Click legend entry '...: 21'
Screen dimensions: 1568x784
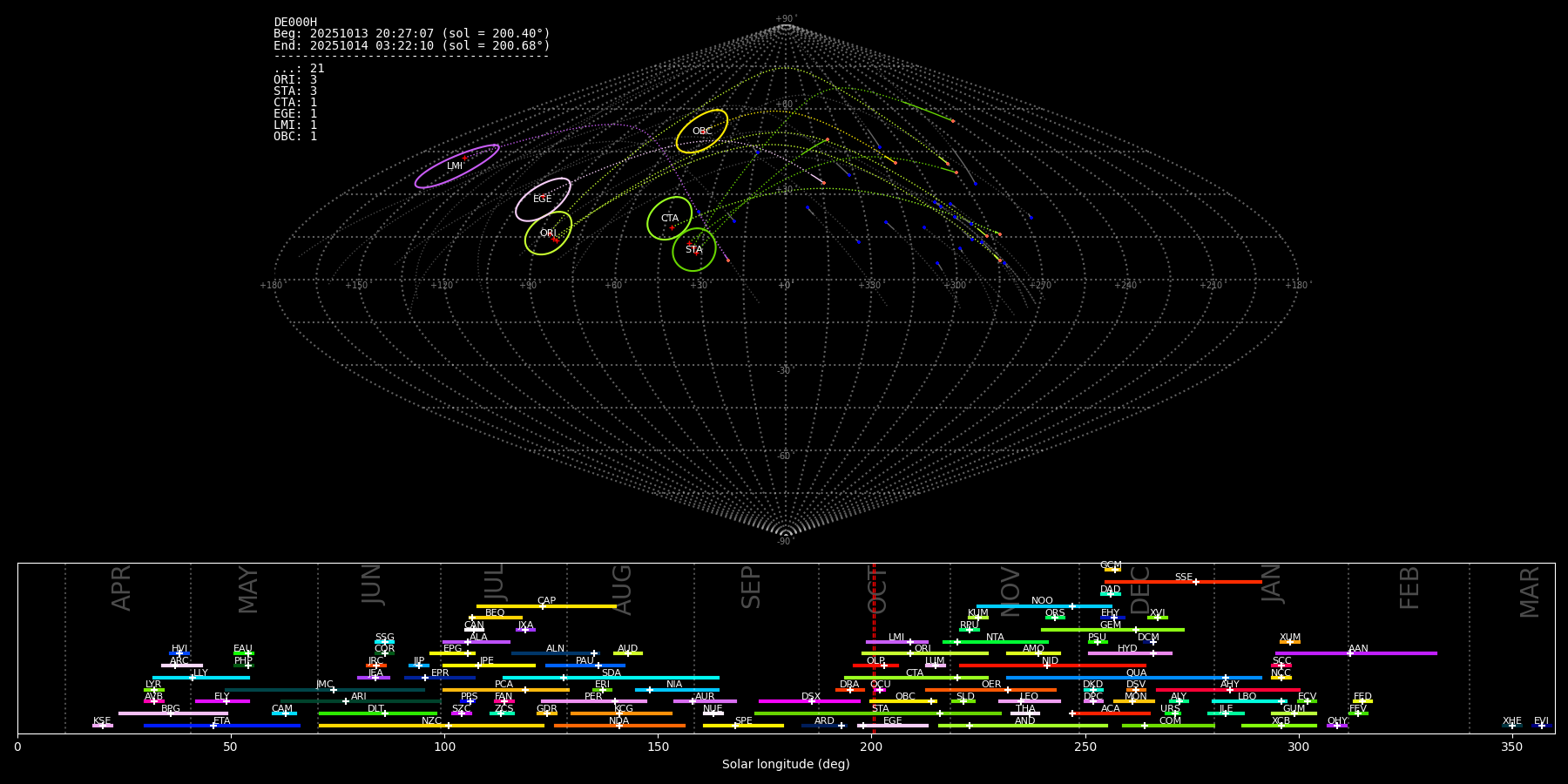[299, 68]
